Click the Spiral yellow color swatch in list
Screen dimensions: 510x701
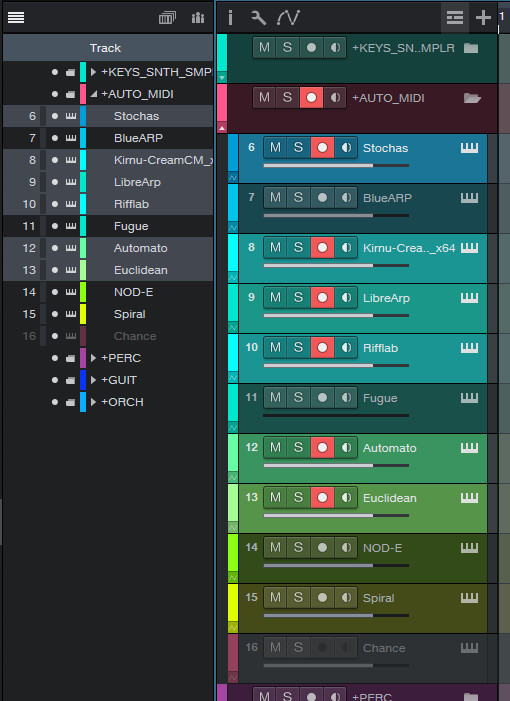pos(83,314)
